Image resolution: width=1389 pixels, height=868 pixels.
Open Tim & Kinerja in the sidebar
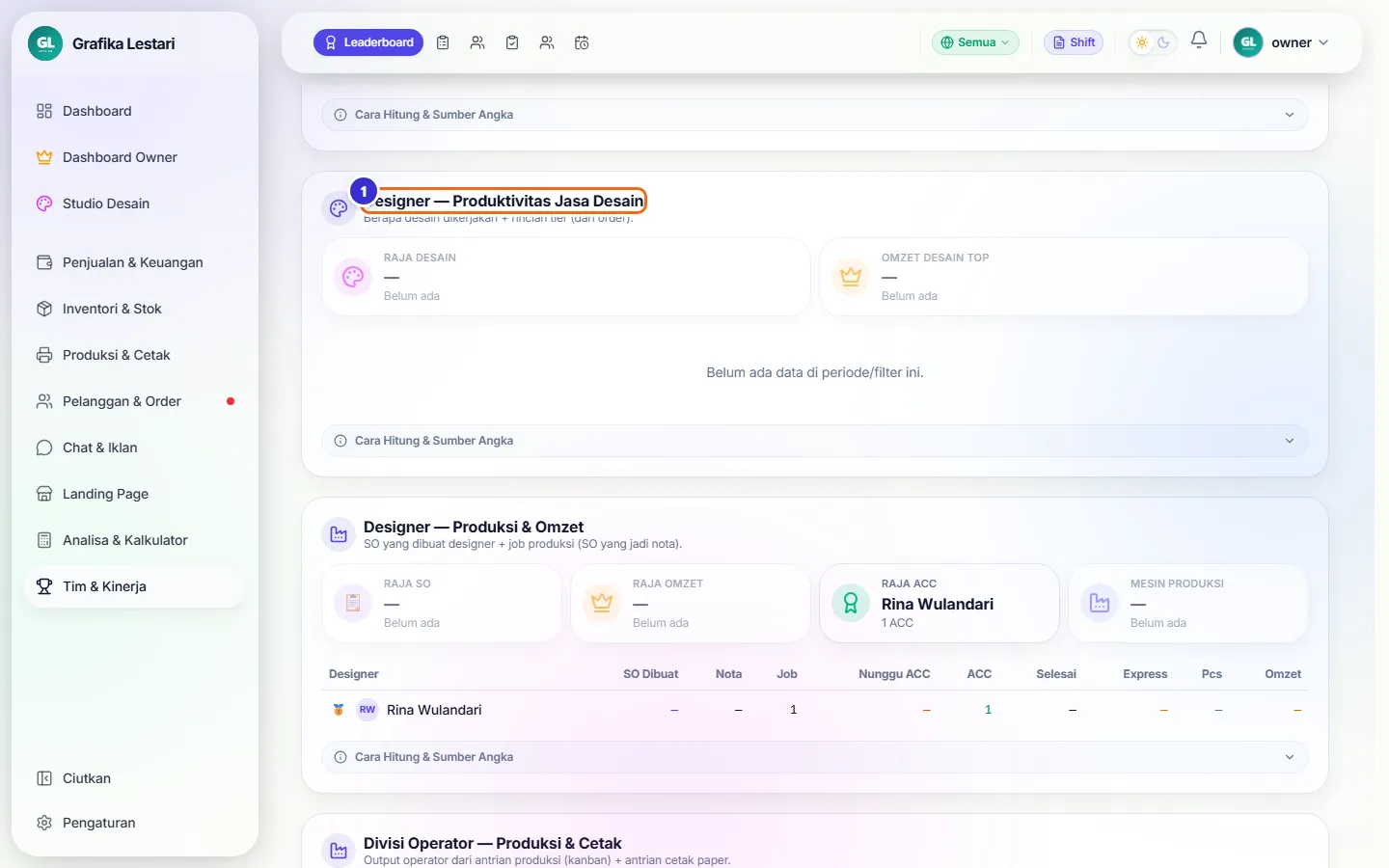pyautogui.click(x=135, y=586)
